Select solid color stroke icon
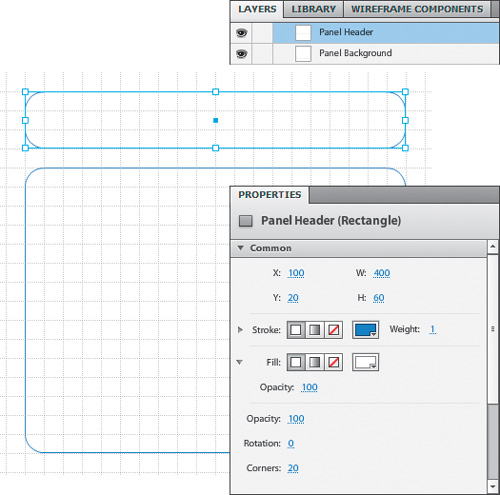 [x=296, y=330]
